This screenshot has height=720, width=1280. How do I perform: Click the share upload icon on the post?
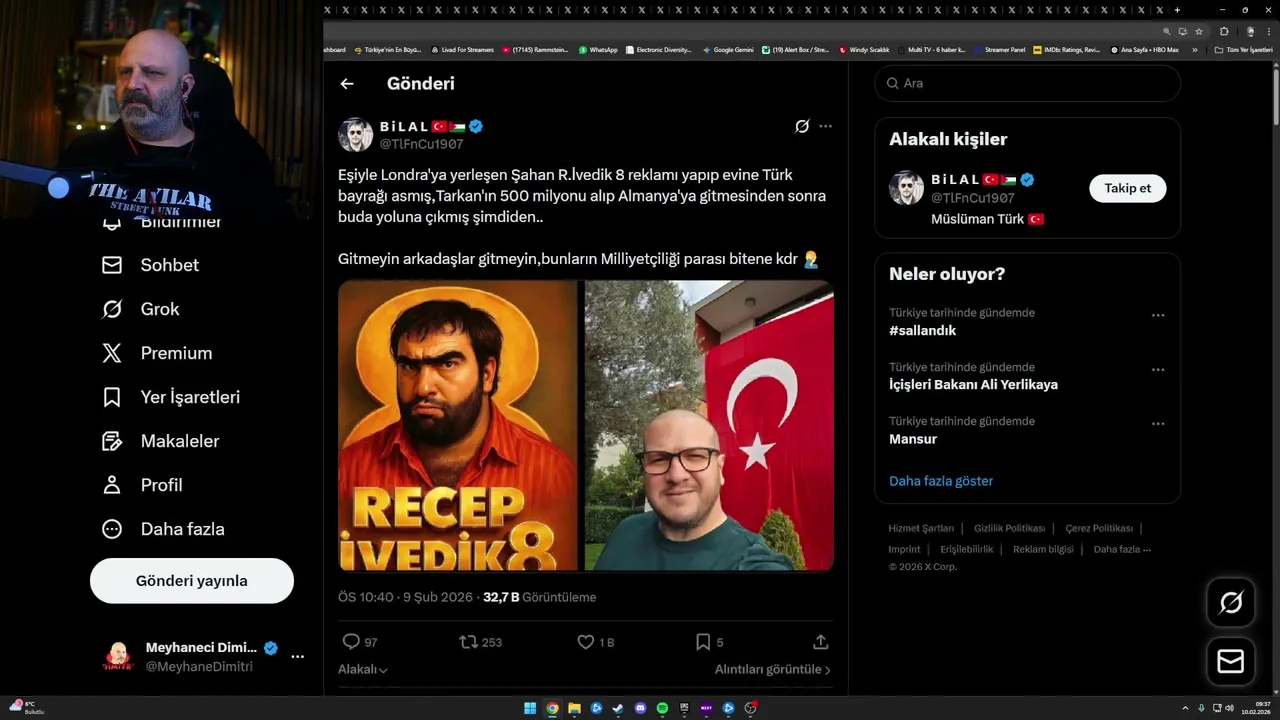coord(821,642)
